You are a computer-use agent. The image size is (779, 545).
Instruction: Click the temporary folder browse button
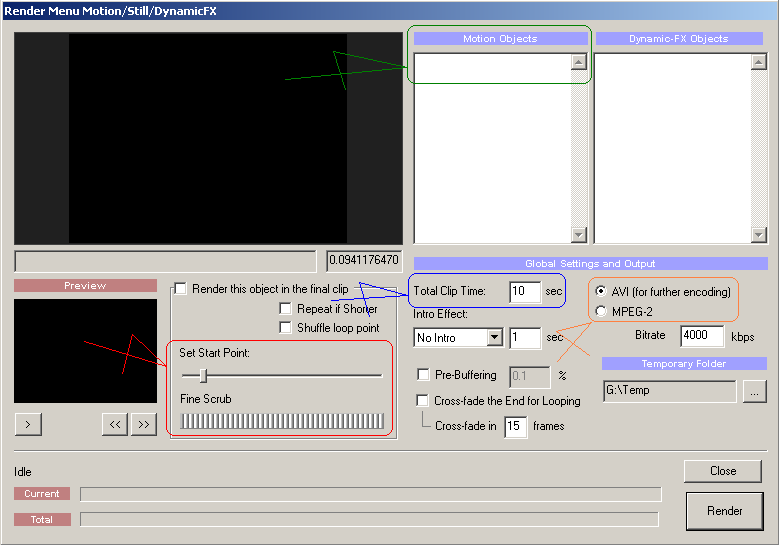click(755, 392)
